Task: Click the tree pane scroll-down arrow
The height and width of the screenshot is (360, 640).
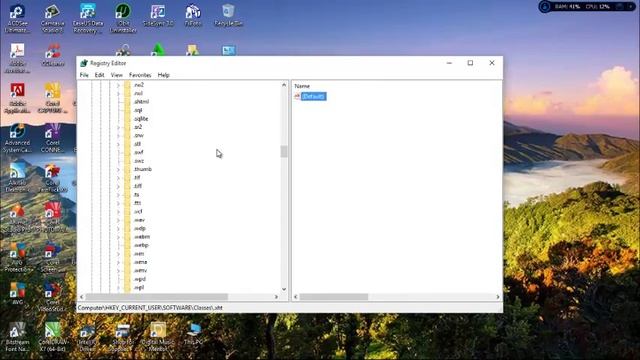Action: tap(284, 289)
